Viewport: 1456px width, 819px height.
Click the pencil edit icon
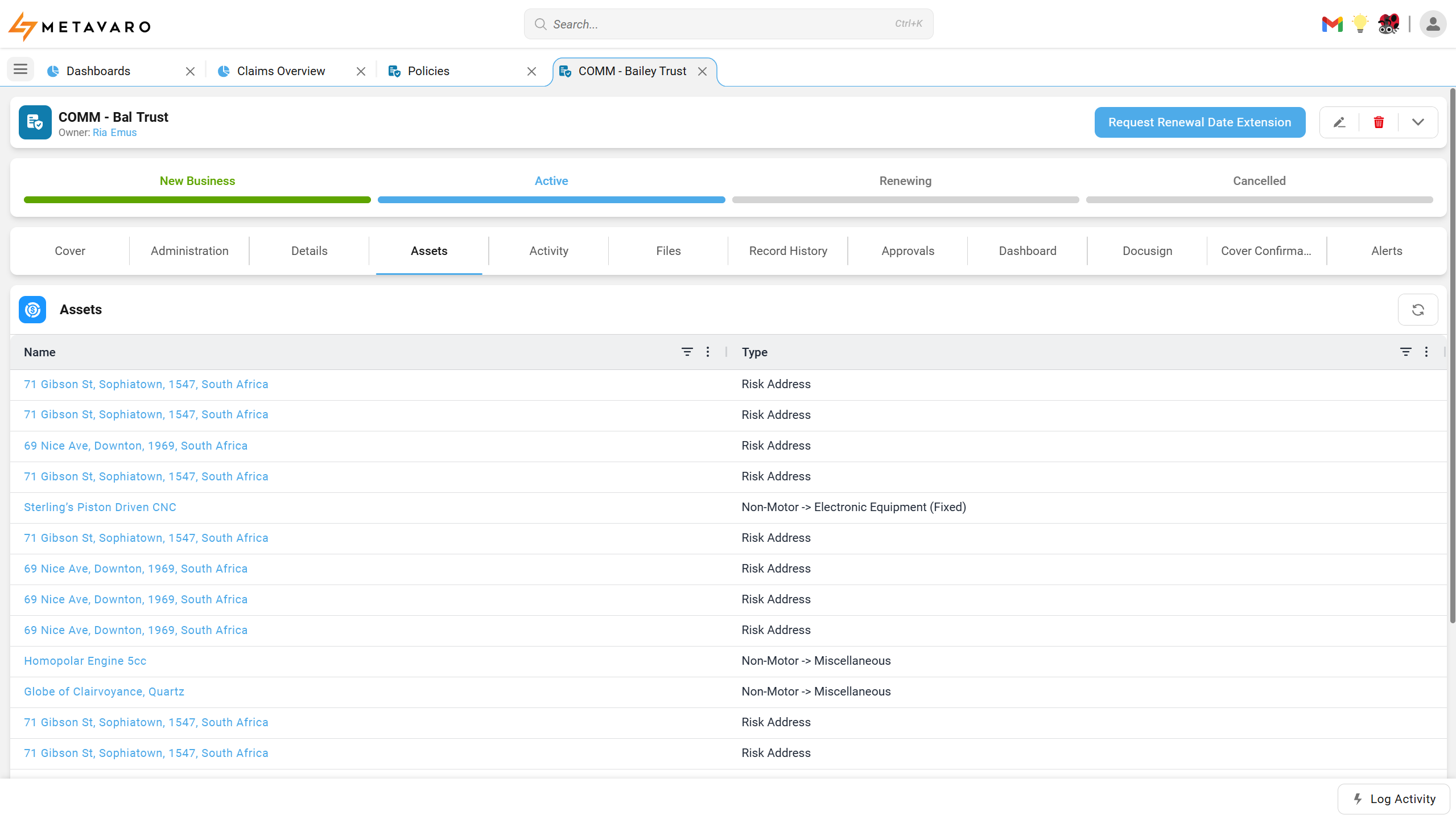click(x=1339, y=122)
